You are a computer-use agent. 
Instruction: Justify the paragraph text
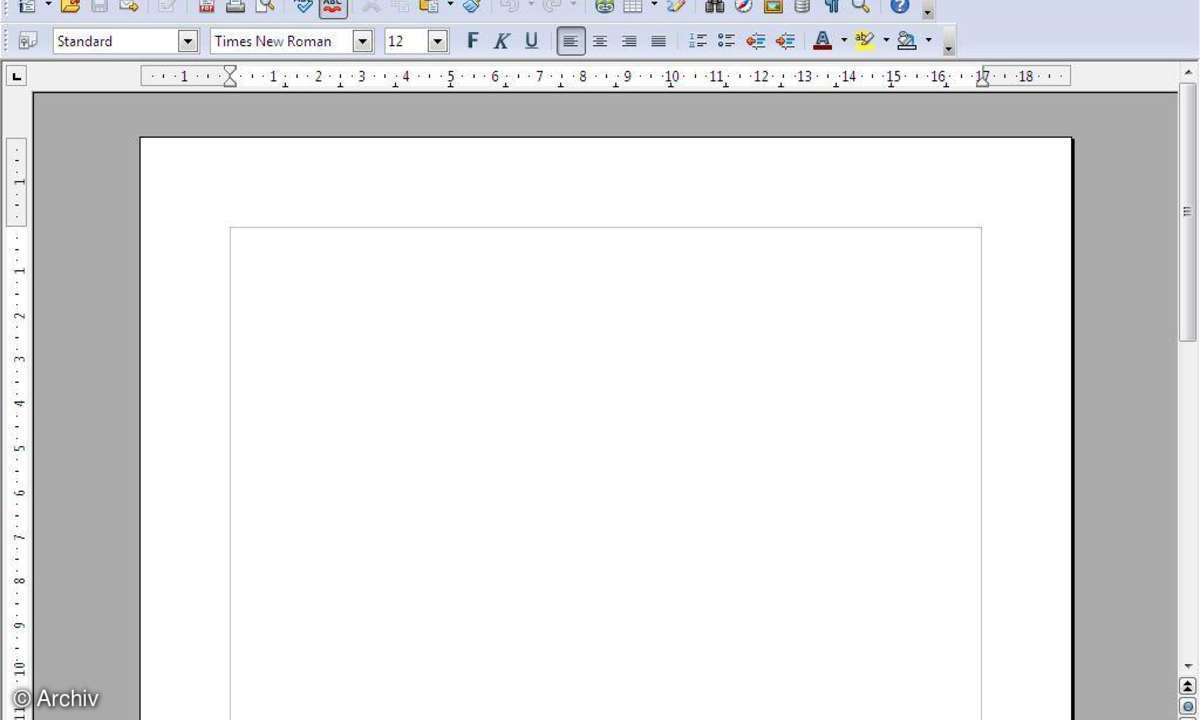point(658,41)
